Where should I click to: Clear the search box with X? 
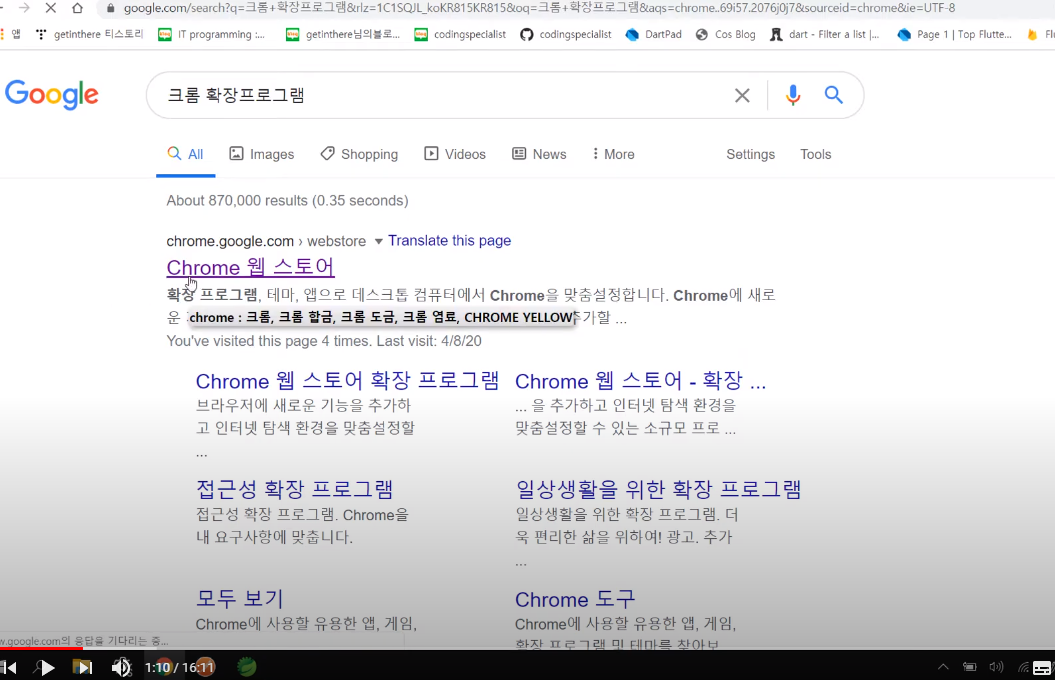(x=742, y=96)
